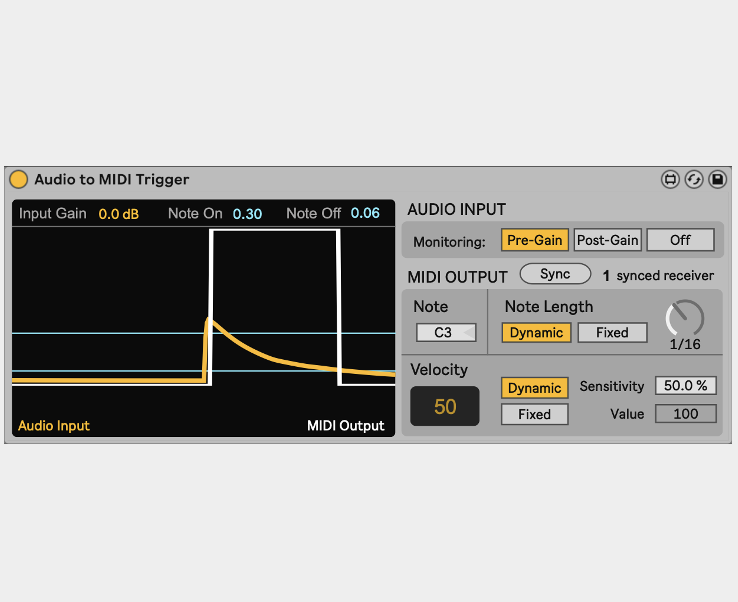This screenshot has width=738, height=602.
Task: Click the Max device edit icon
Action: click(x=670, y=180)
